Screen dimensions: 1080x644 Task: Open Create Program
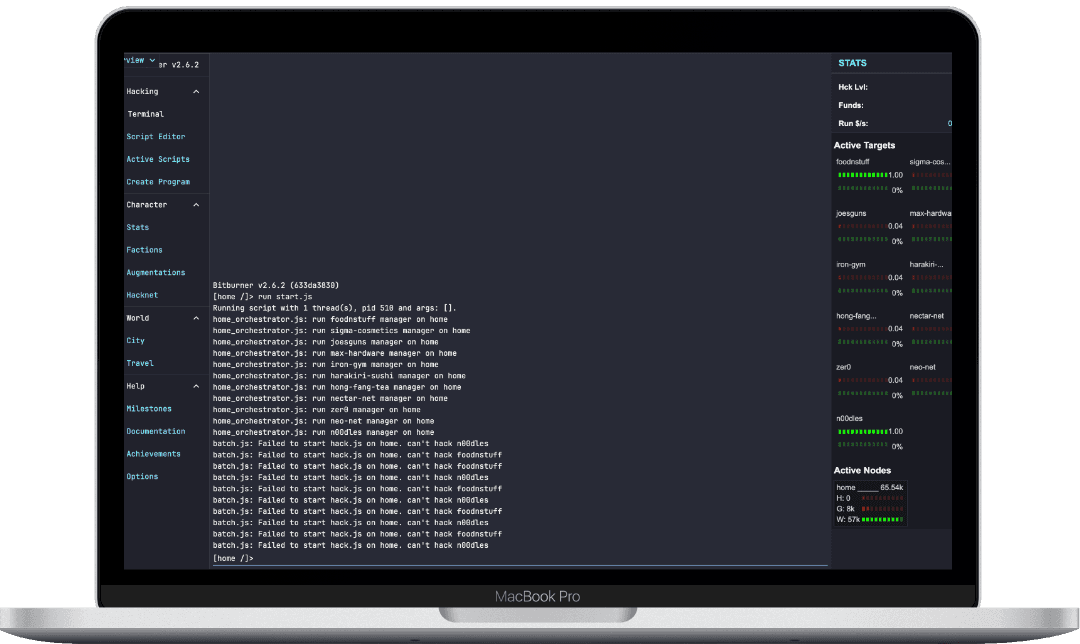tap(158, 181)
